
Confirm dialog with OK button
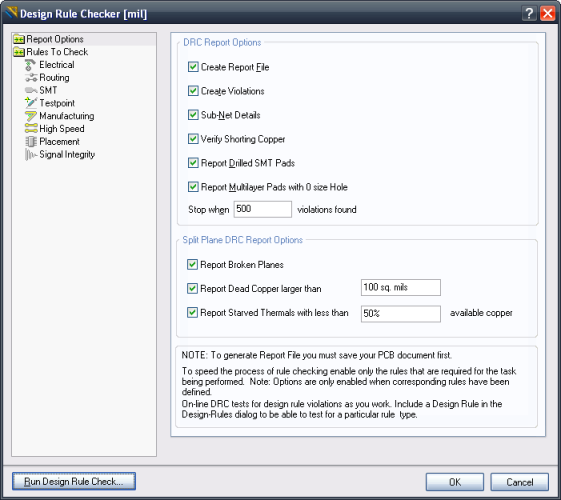[455, 482]
